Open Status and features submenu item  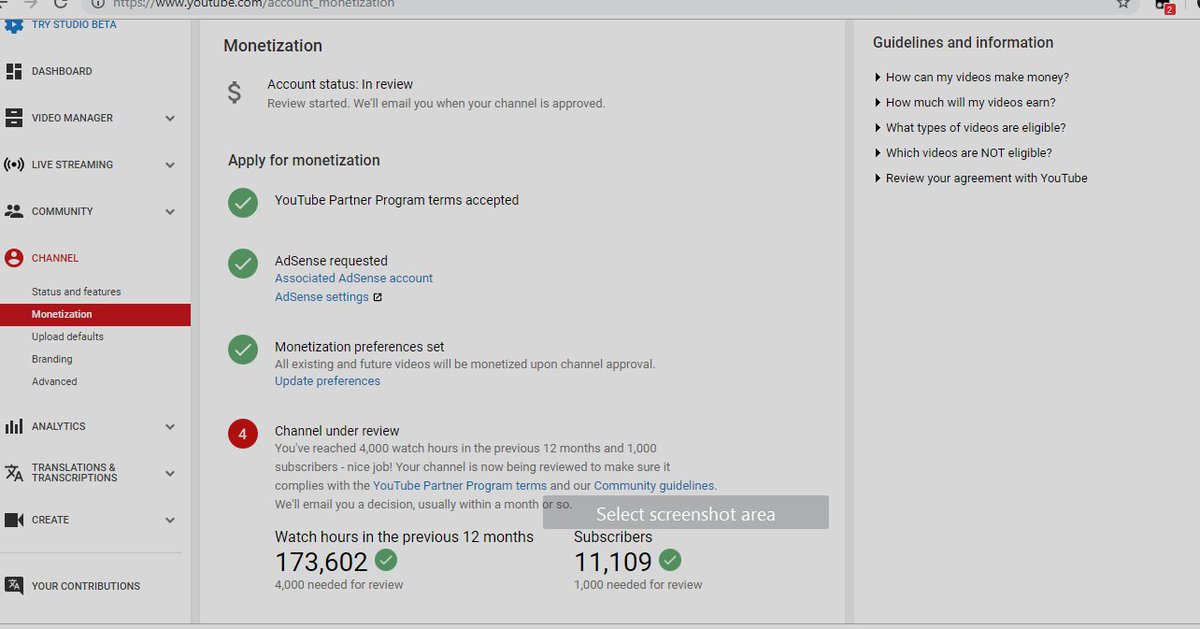[76, 292]
